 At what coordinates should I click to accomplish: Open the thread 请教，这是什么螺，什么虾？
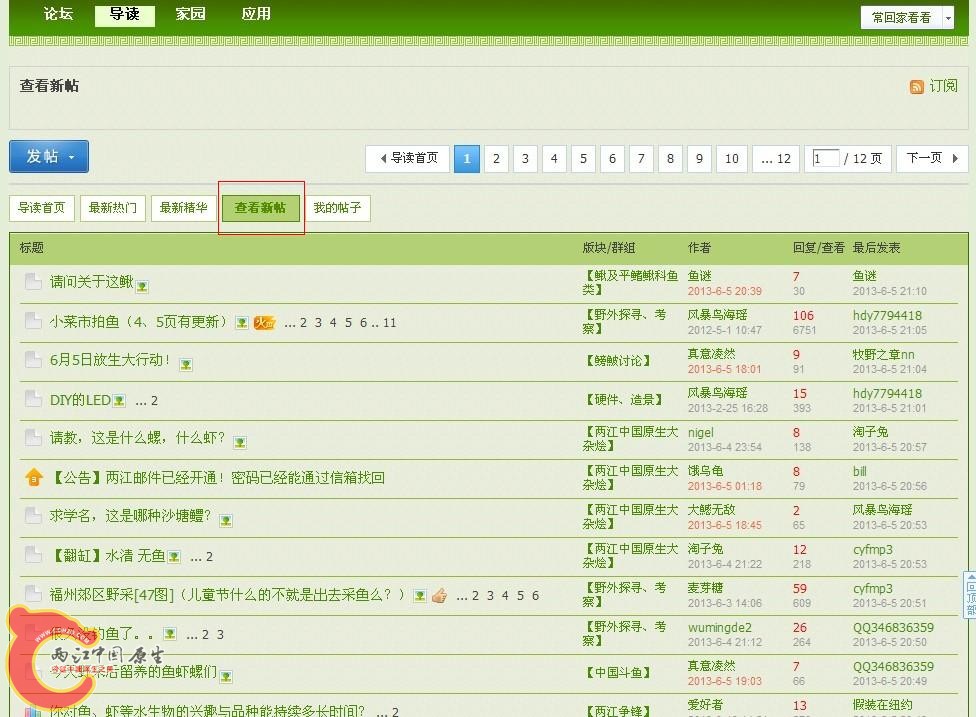(x=138, y=439)
